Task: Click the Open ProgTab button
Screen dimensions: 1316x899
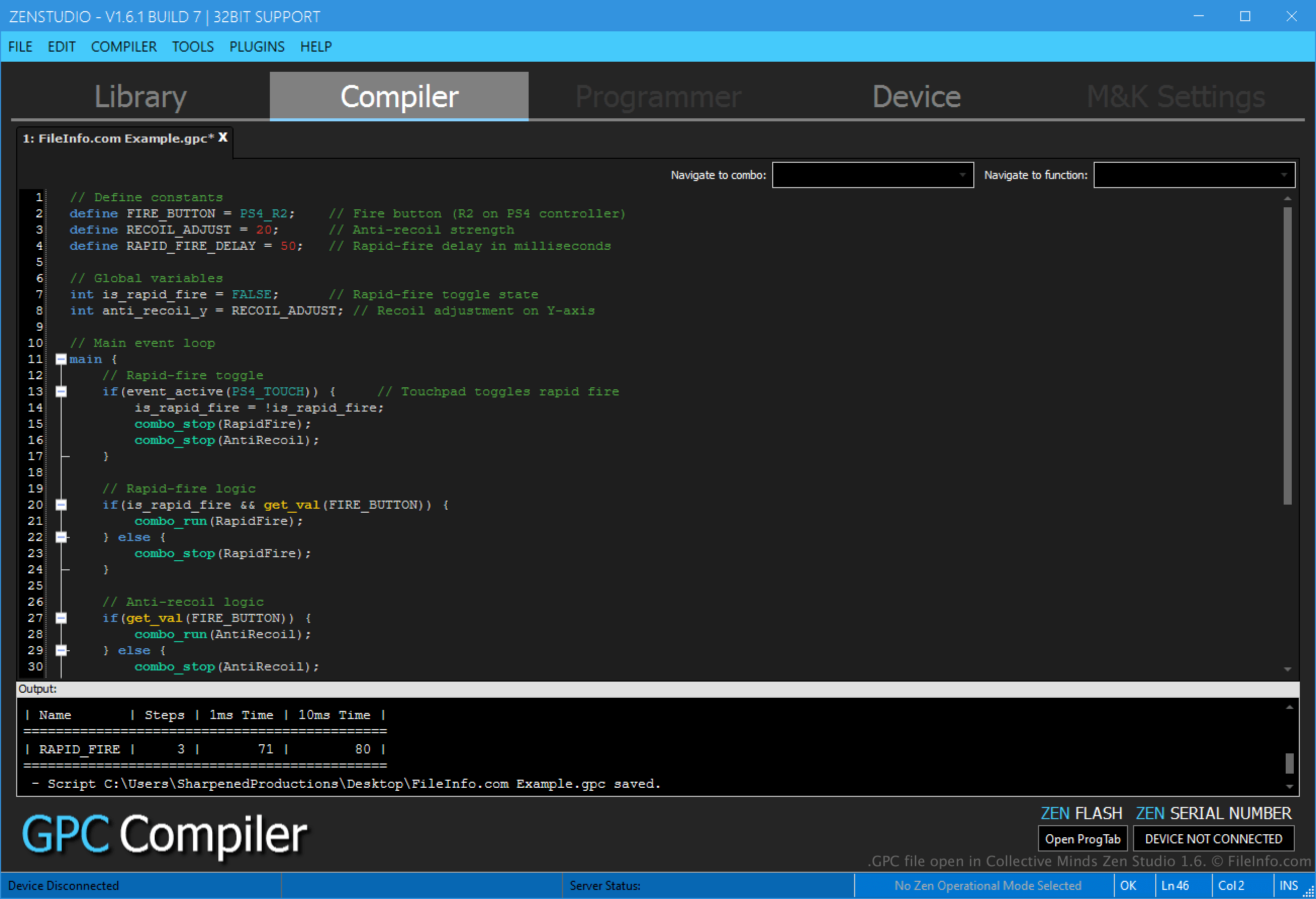Action: [x=1082, y=839]
